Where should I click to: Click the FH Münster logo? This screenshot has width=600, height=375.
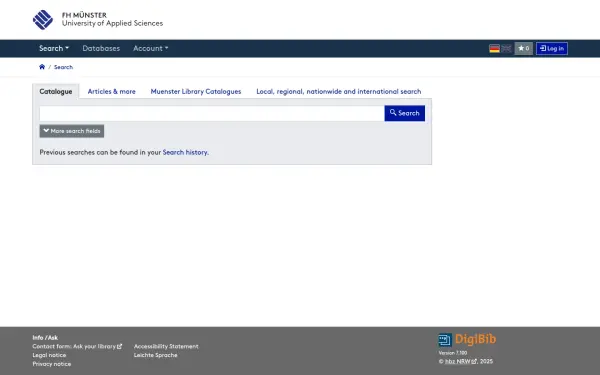[x=43, y=20]
